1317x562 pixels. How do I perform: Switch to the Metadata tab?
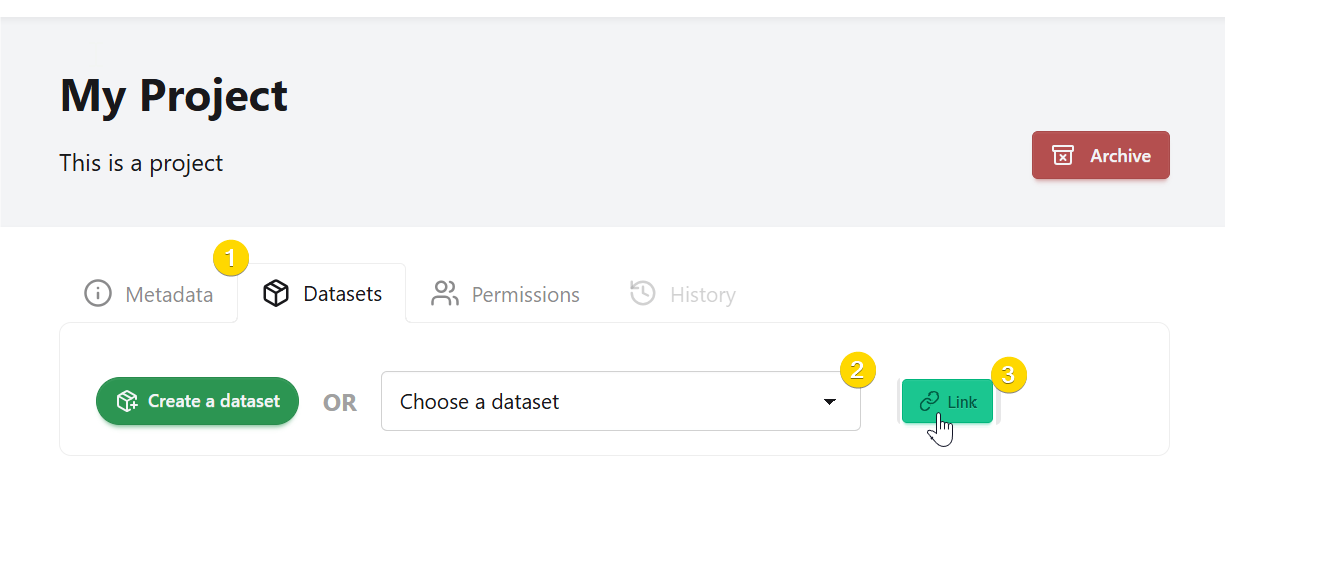(x=168, y=295)
